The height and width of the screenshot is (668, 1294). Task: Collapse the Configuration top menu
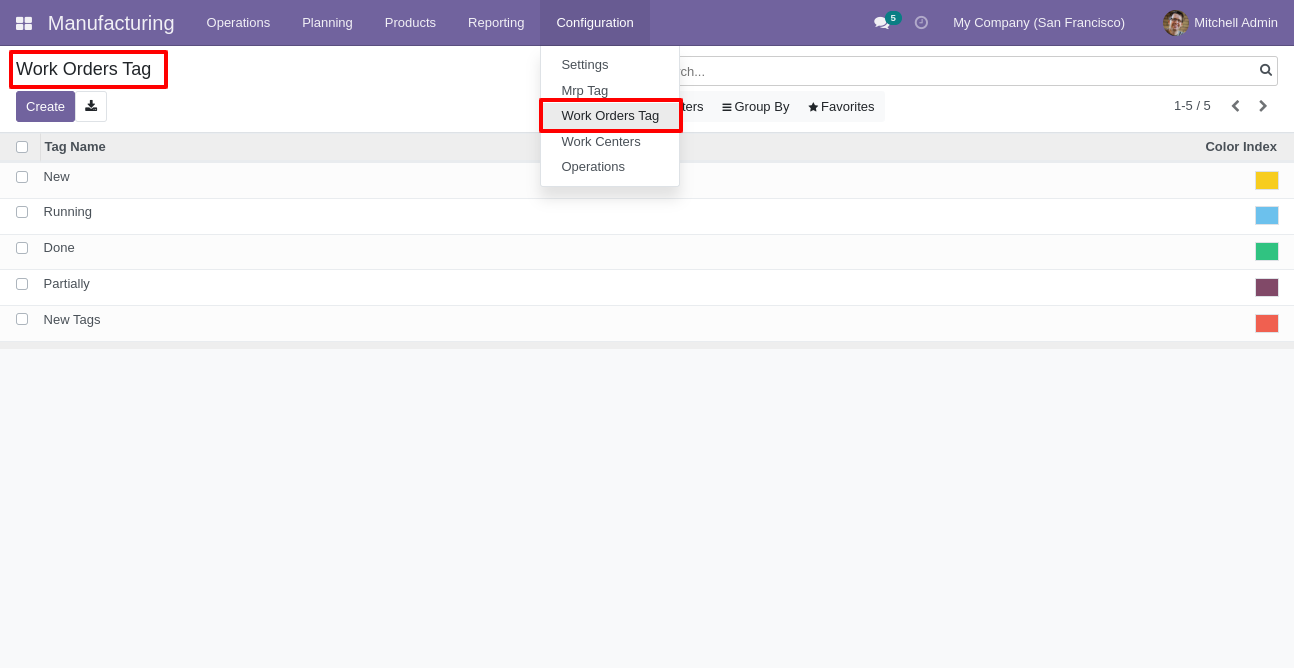(x=595, y=22)
